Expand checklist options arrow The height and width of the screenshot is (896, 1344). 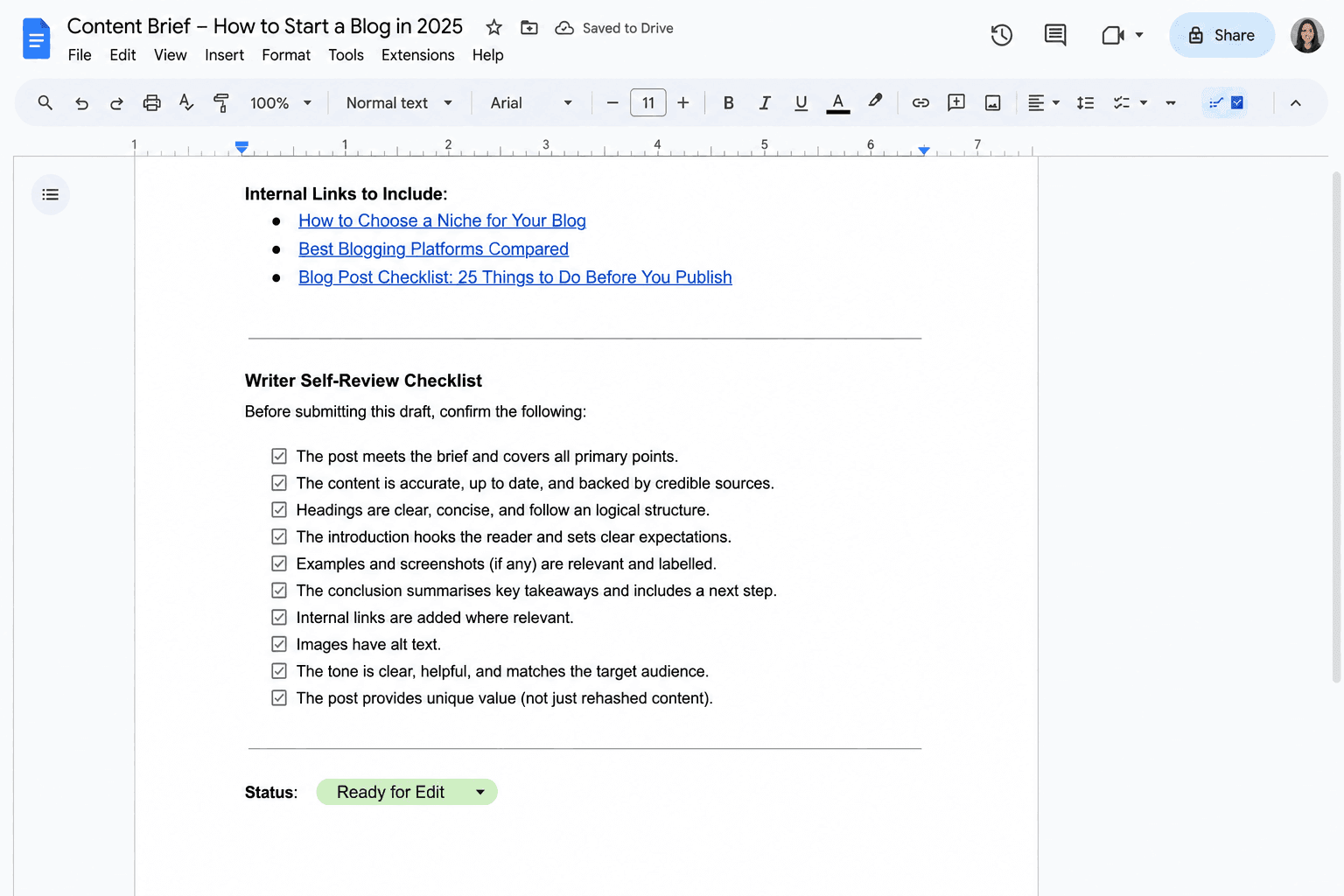[x=1144, y=103]
